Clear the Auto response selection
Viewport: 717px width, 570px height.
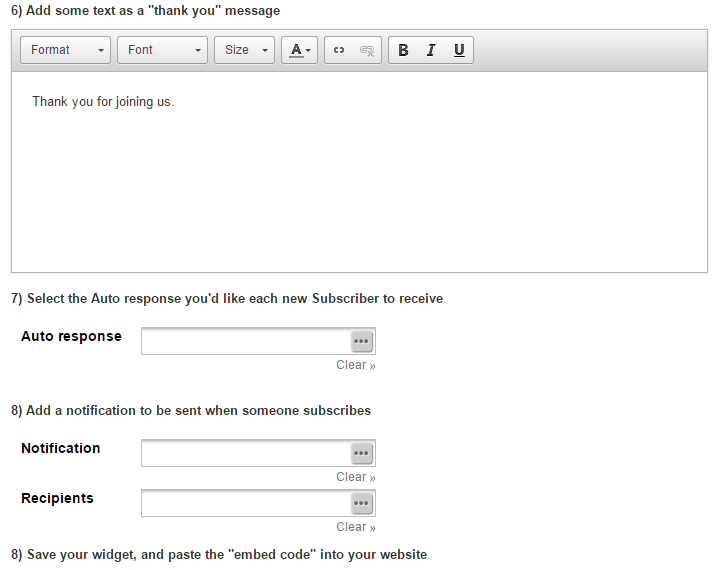(355, 365)
